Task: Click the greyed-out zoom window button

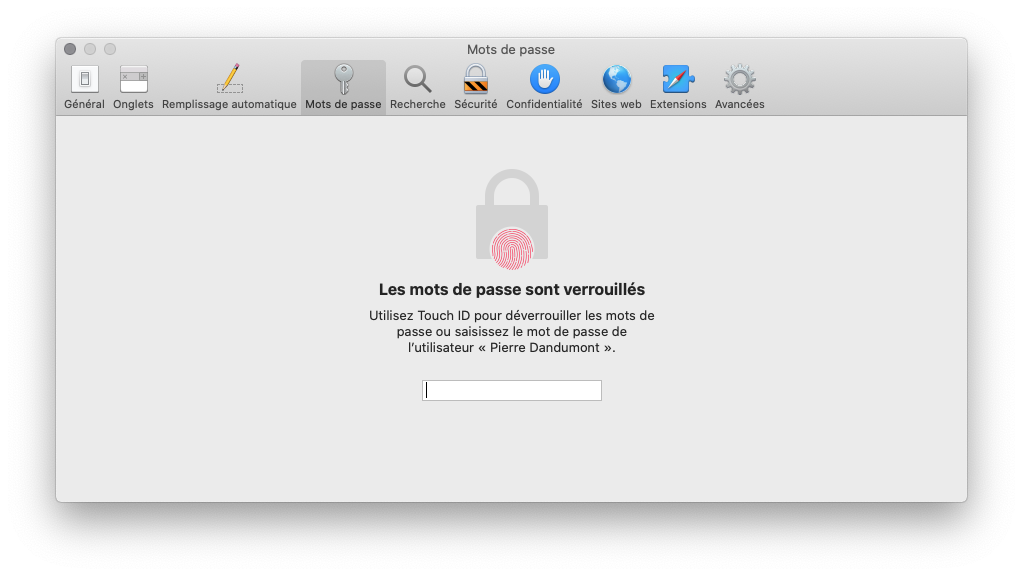Action: pyautogui.click(x=110, y=49)
